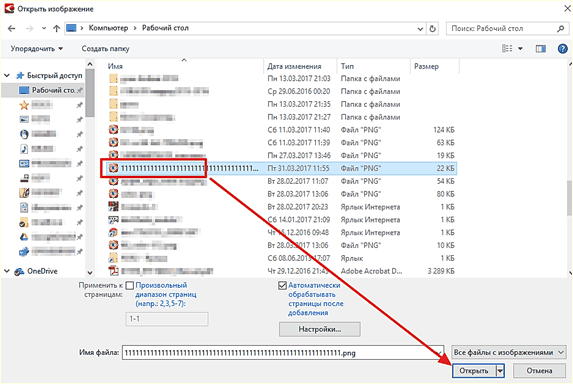Select PNG file sized 10 КБ
The height and width of the screenshot is (384, 573).
tap(281, 245)
